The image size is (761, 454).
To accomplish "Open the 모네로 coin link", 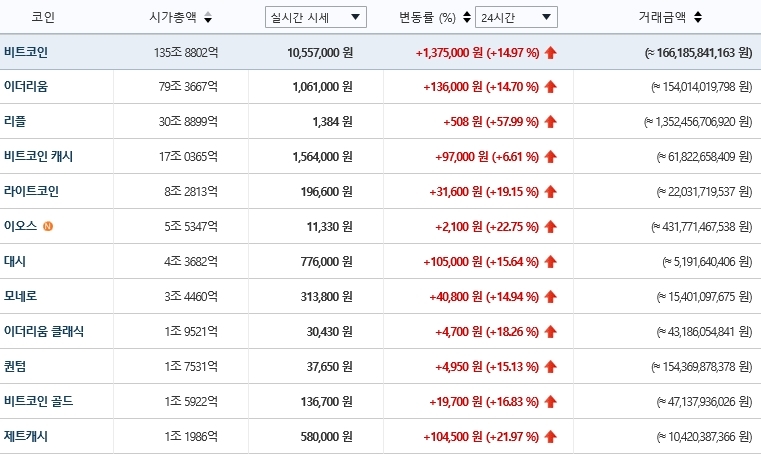I will click(20, 296).
